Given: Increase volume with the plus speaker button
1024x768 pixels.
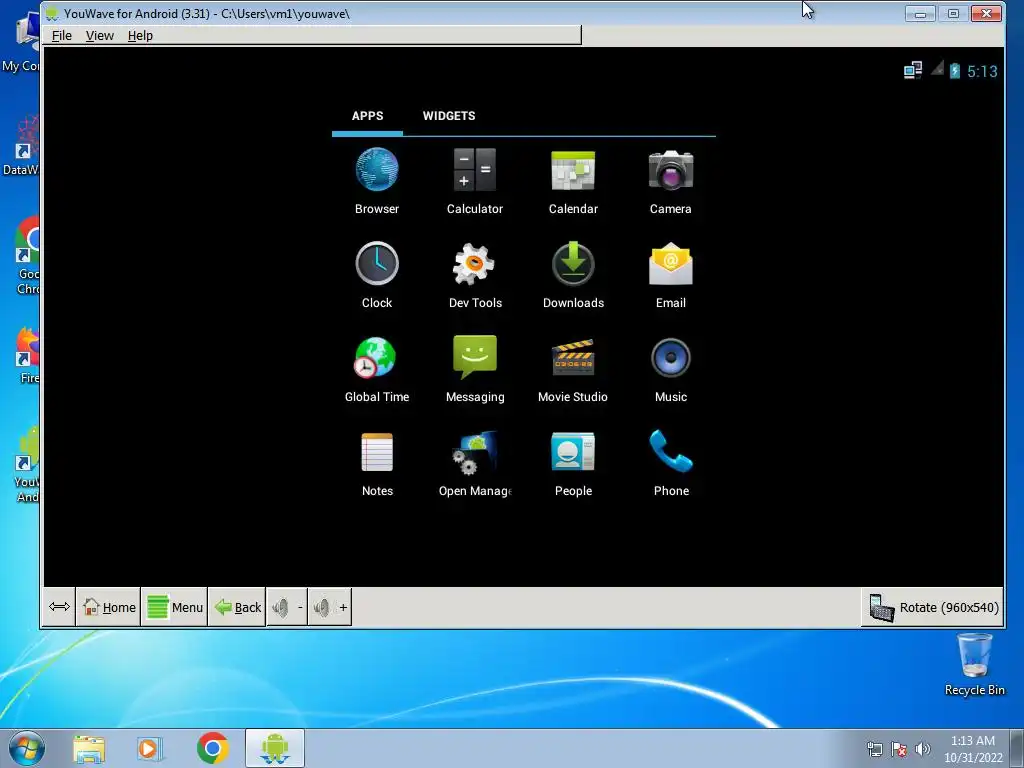Looking at the screenshot, I should click(330, 607).
